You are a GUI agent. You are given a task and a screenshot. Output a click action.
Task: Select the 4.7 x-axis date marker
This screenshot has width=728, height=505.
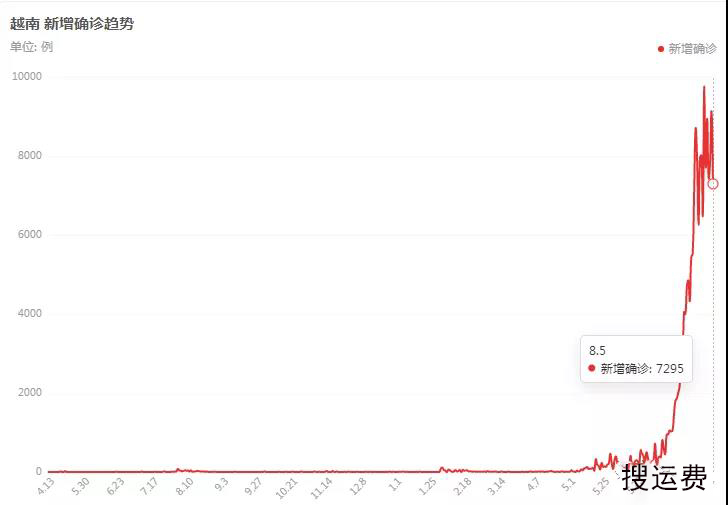click(x=534, y=488)
